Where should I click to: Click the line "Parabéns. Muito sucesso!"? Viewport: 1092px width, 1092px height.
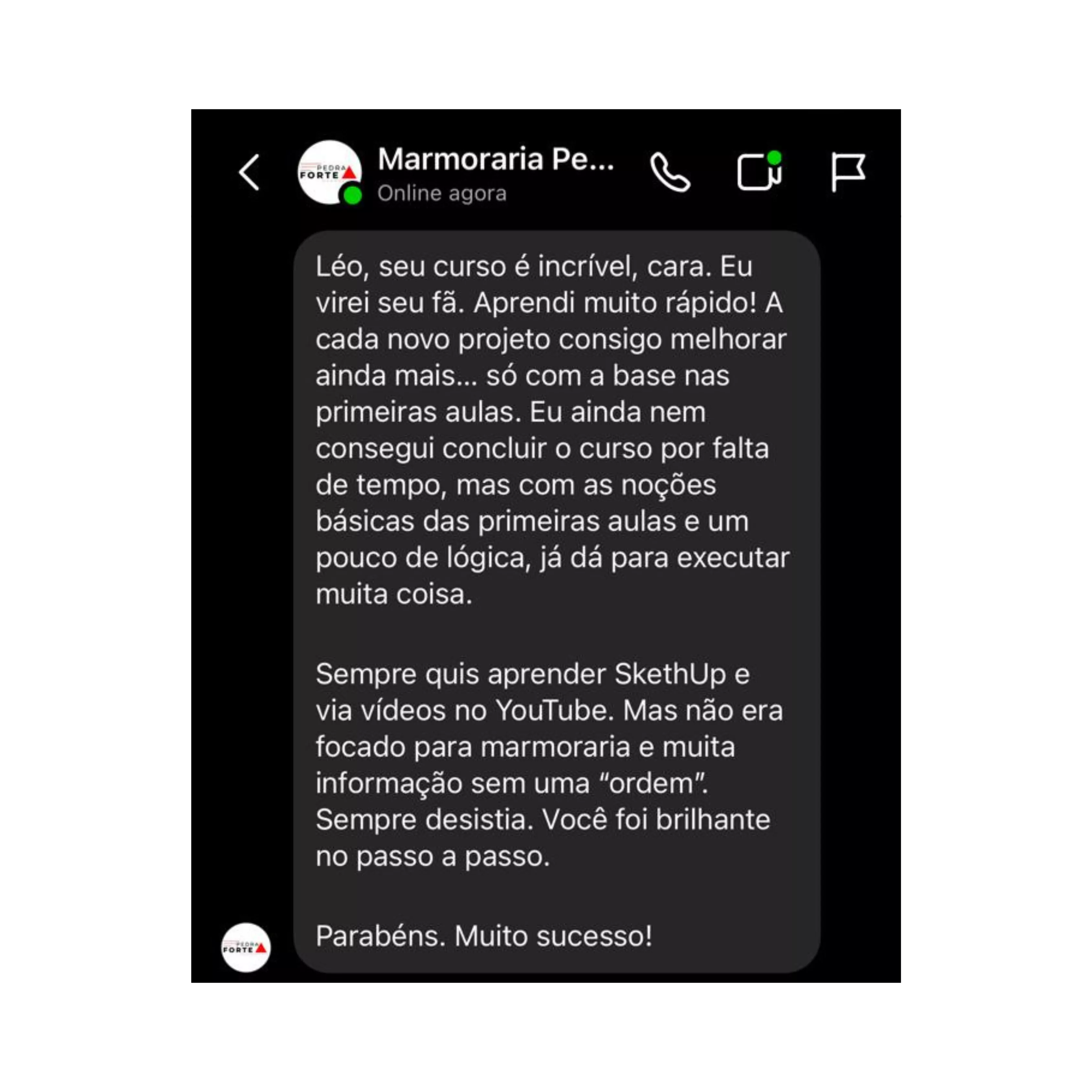point(484,936)
